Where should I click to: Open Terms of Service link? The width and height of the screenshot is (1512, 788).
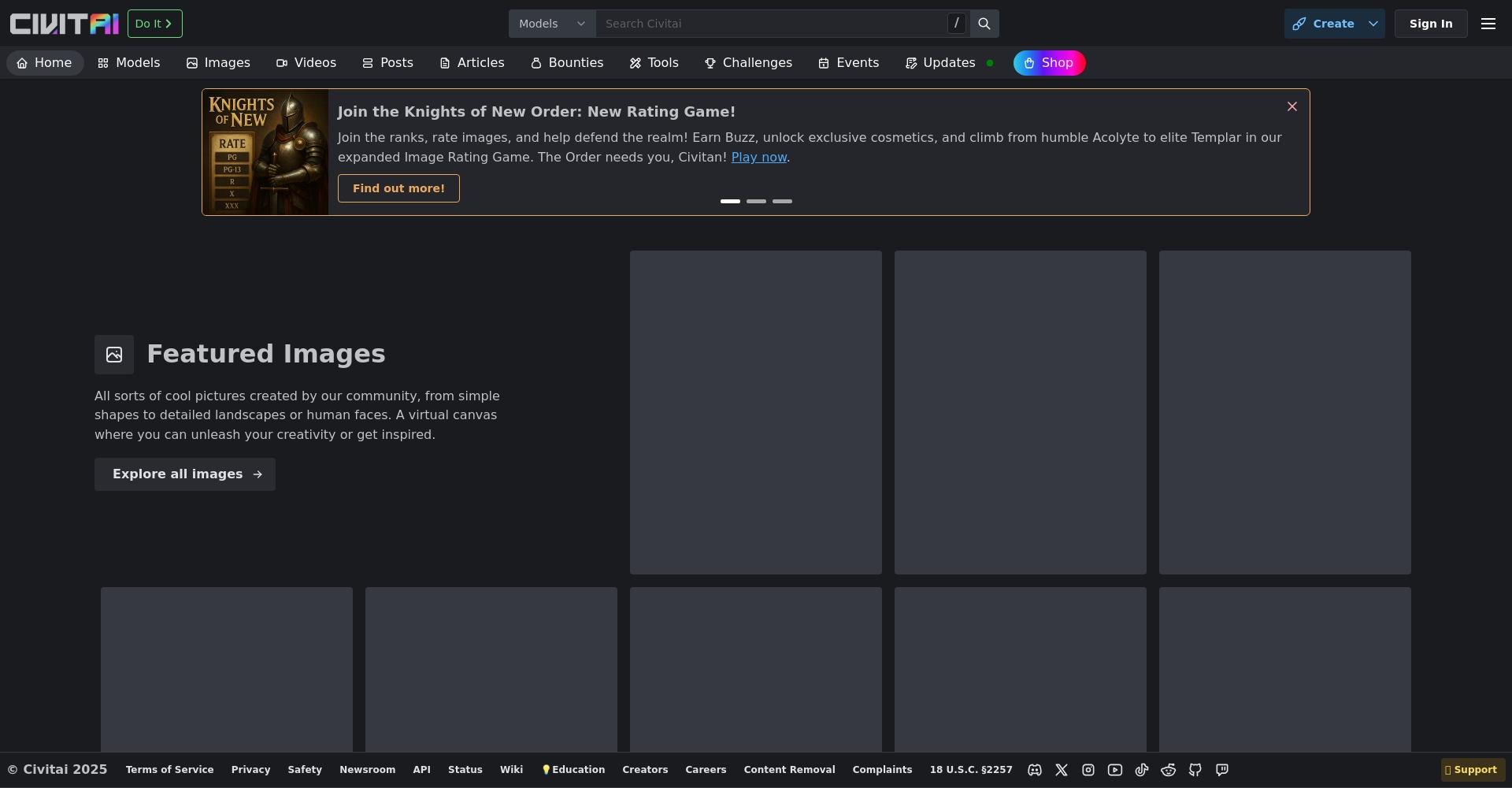pyautogui.click(x=169, y=770)
